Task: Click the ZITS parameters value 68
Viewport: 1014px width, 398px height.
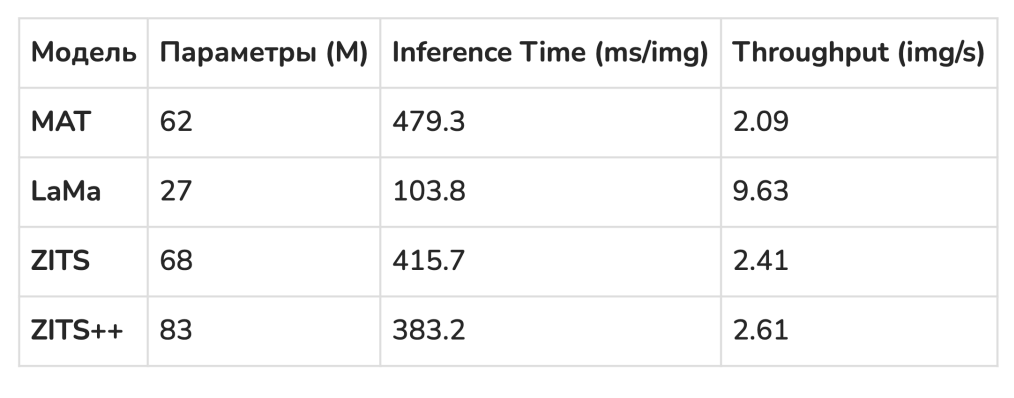Action: coord(176,261)
